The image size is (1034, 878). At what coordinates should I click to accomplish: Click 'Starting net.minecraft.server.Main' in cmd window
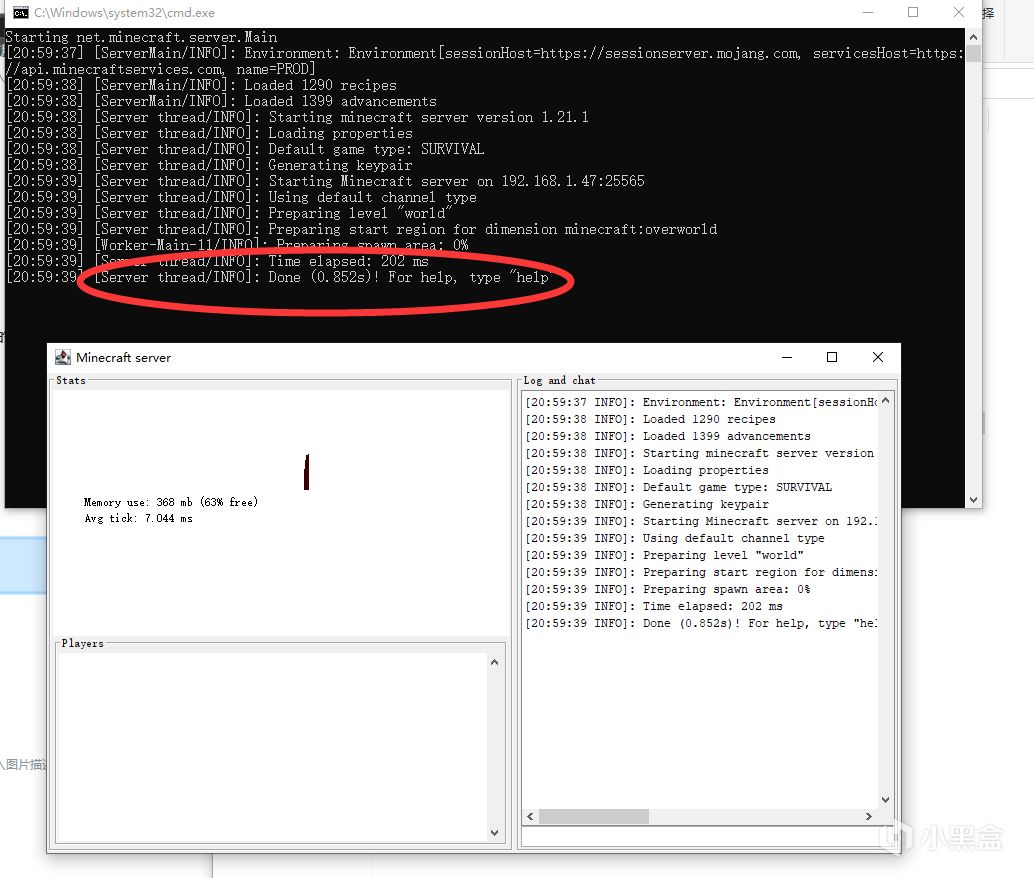click(141, 37)
